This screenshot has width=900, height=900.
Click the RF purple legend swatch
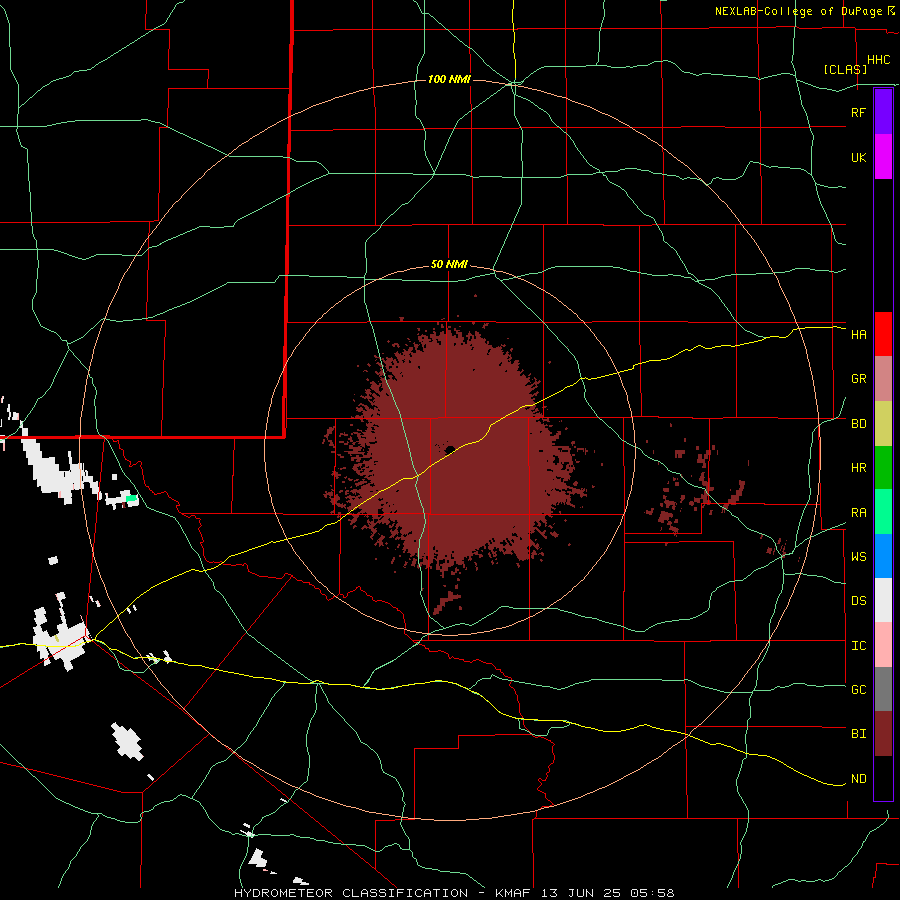click(883, 112)
